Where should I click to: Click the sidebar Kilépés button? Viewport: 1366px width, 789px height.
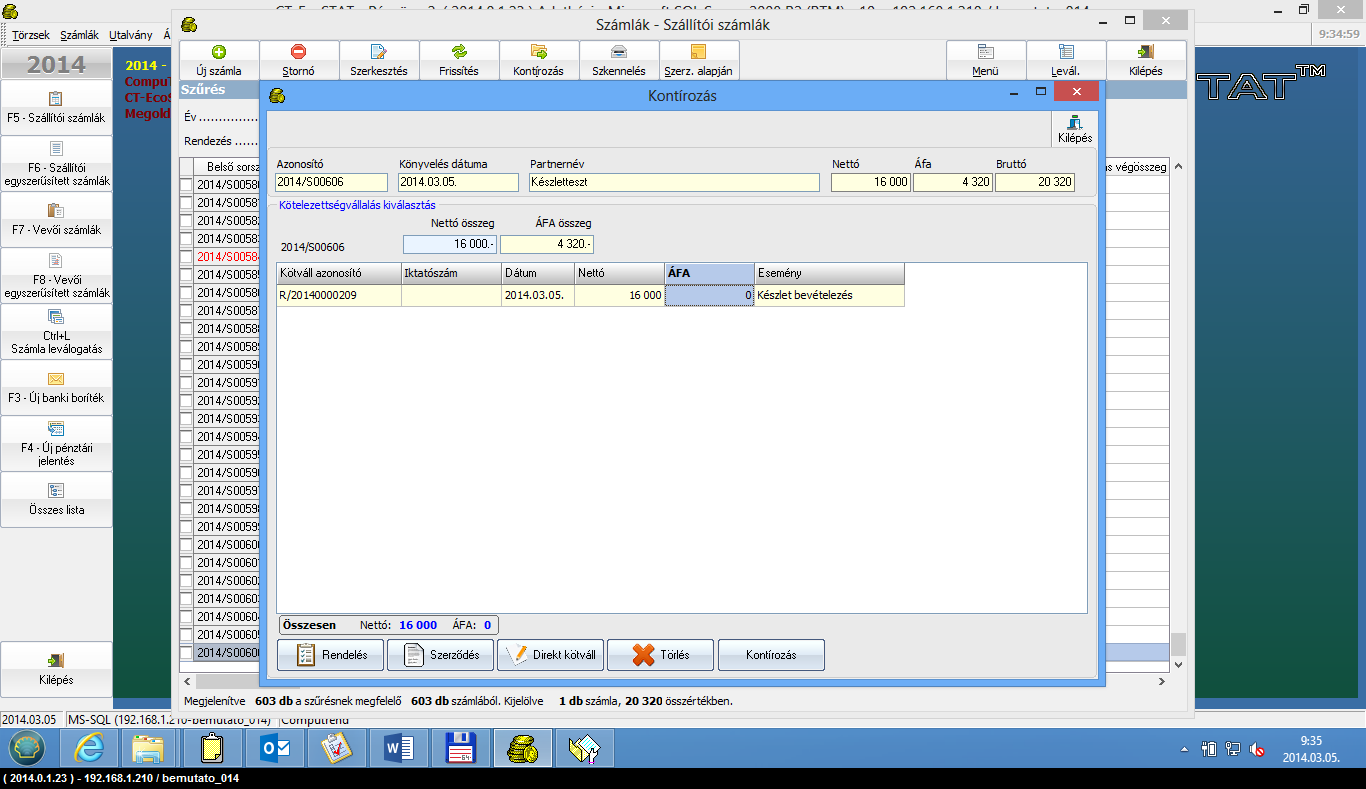tap(56, 670)
